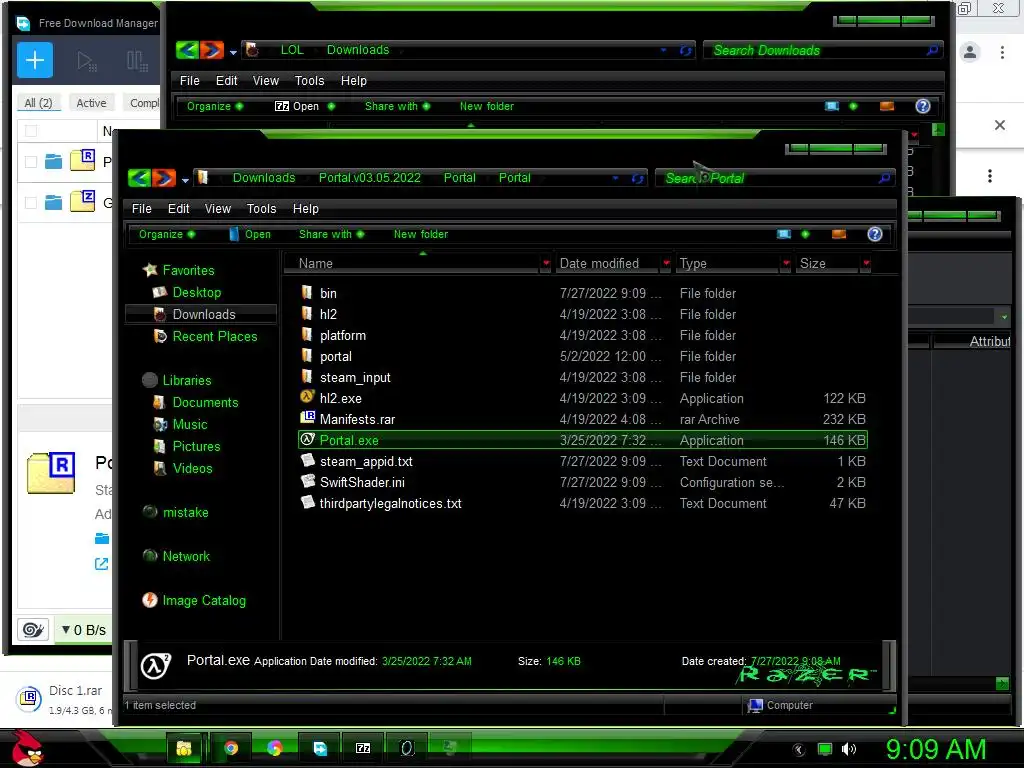The height and width of the screenshot is (768, 1024).
Task: Select the Portal.exe file row
Action: (x=583, y=440)
